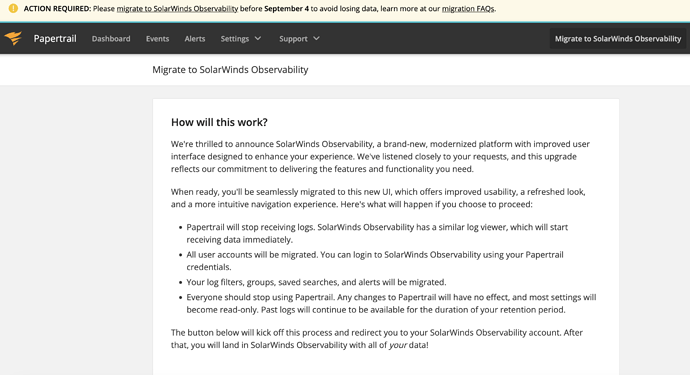Open the Papertrail home text link
Screen dimensions: 690x375
(55, 39)
